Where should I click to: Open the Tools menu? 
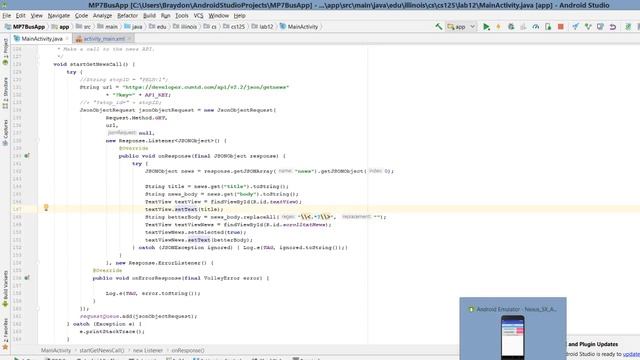click(x=182, y=16)
